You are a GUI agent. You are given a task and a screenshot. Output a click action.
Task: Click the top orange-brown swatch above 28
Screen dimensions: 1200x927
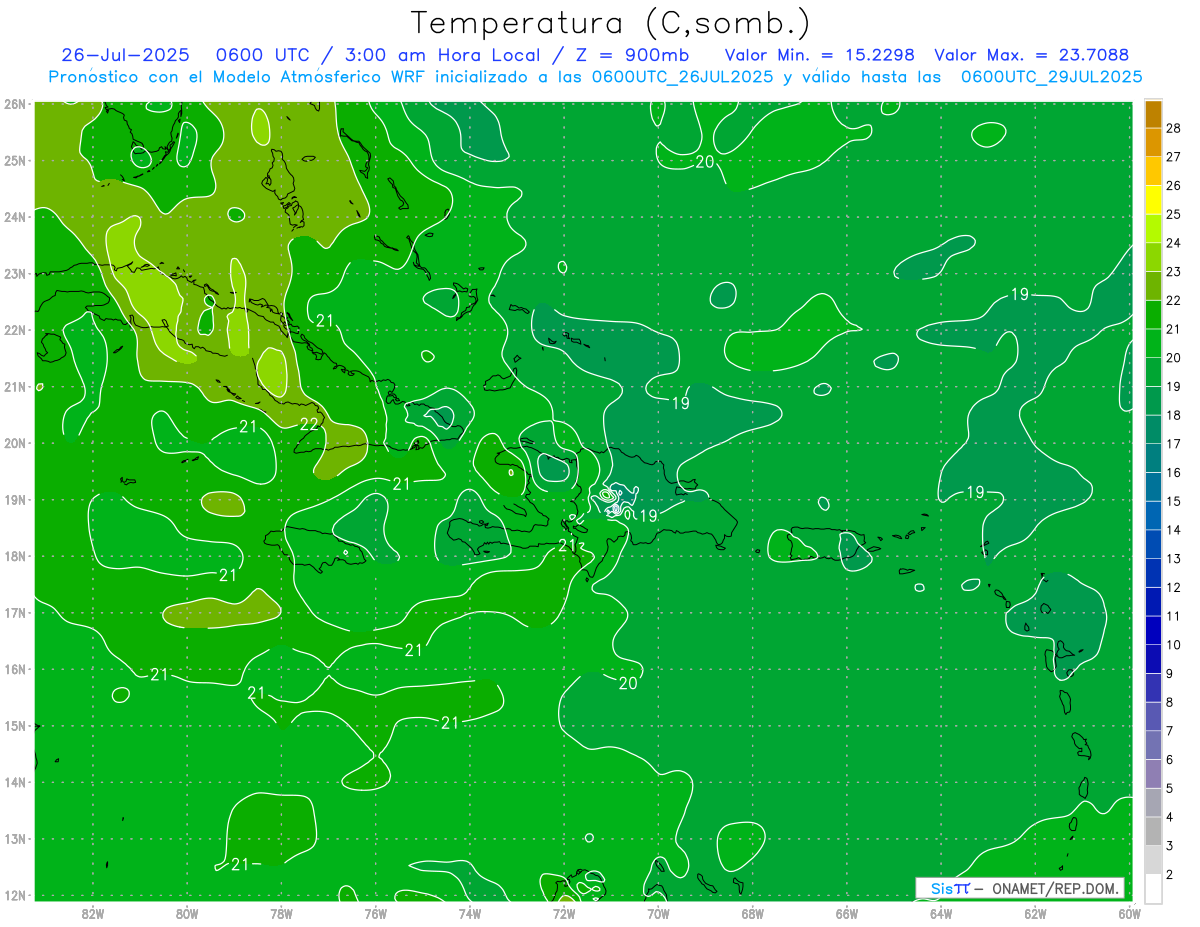pos(1153,114)
